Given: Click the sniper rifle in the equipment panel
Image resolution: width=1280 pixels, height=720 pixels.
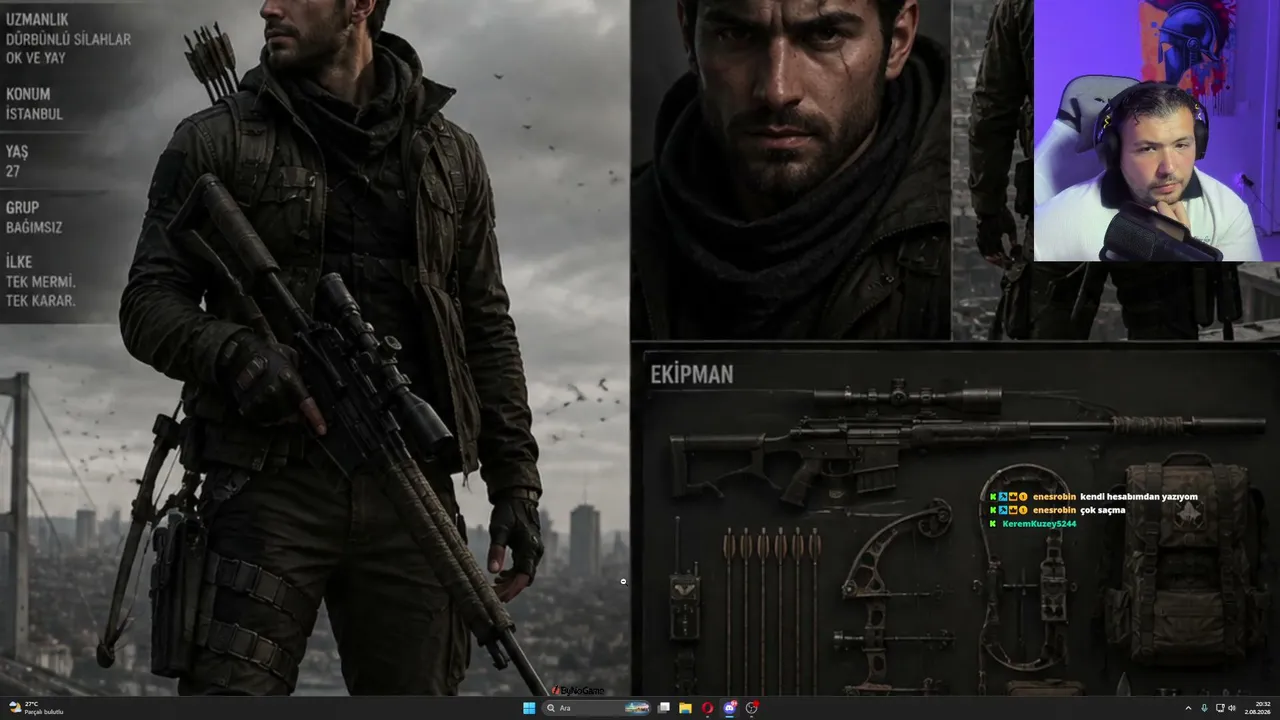Looking at the screenshot, I should tap(967, 440).
